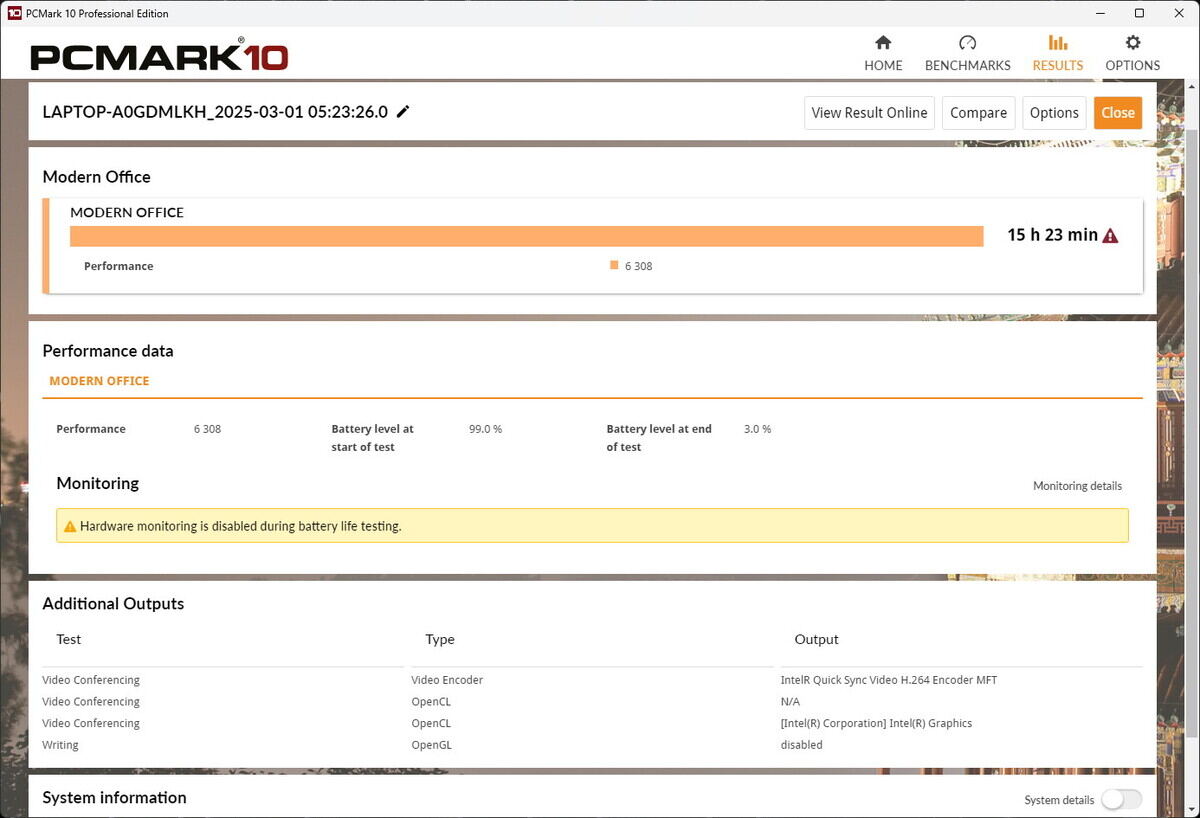Open the Home tab icon
Image resolution: width=1200 pixels, height=818 pixels.
pos(883,43)
